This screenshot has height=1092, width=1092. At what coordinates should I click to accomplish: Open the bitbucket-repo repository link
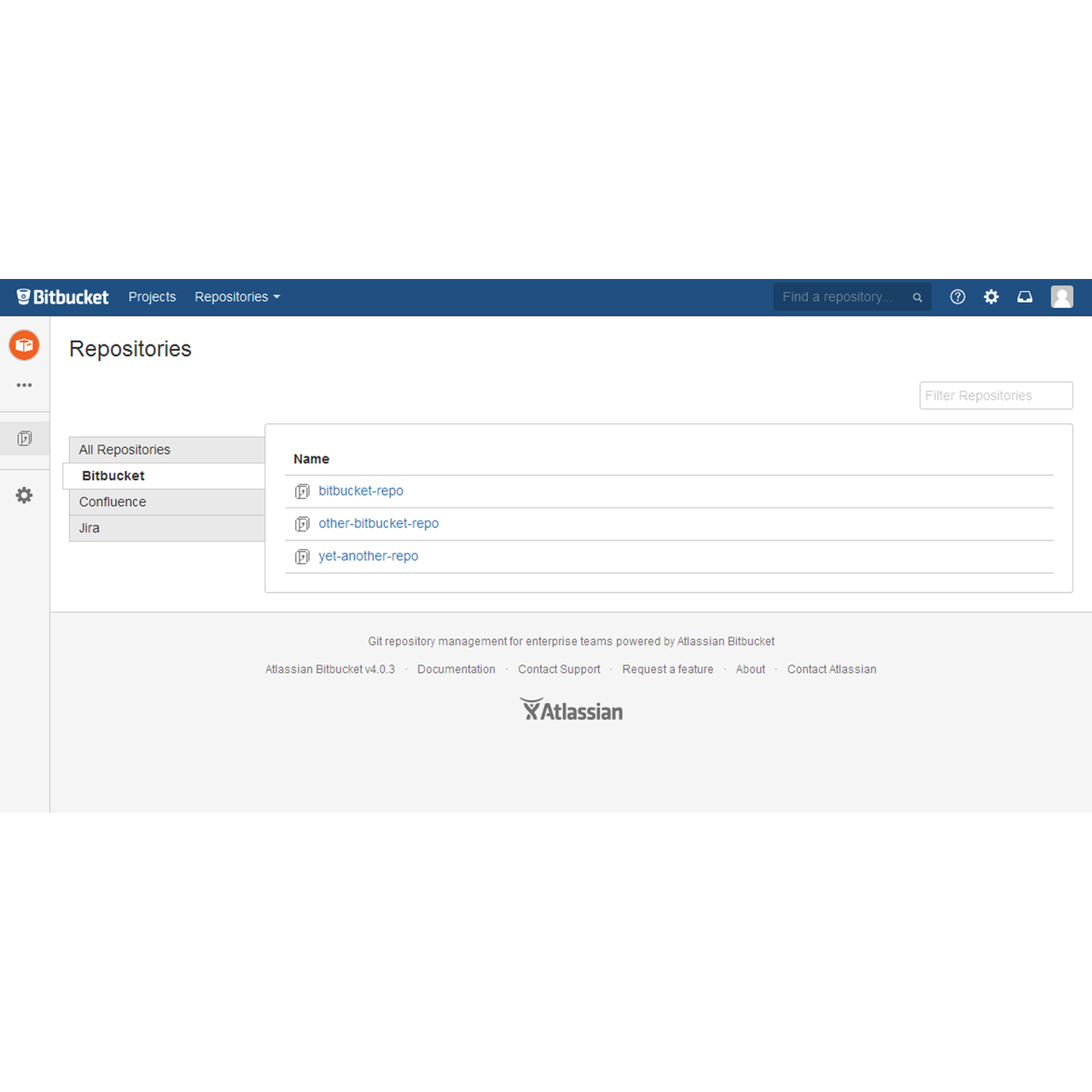pyautogui.click(x=361, y=491)
